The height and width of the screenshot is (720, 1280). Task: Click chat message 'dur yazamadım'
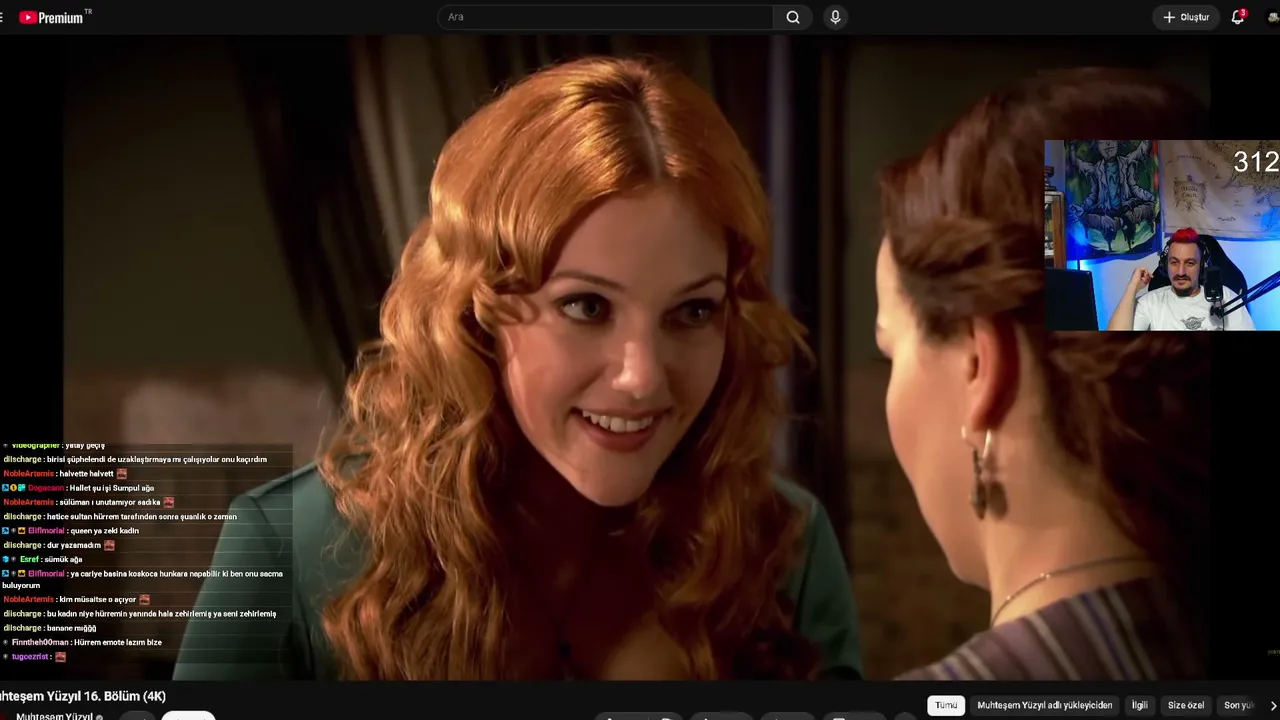click(74, 545)
